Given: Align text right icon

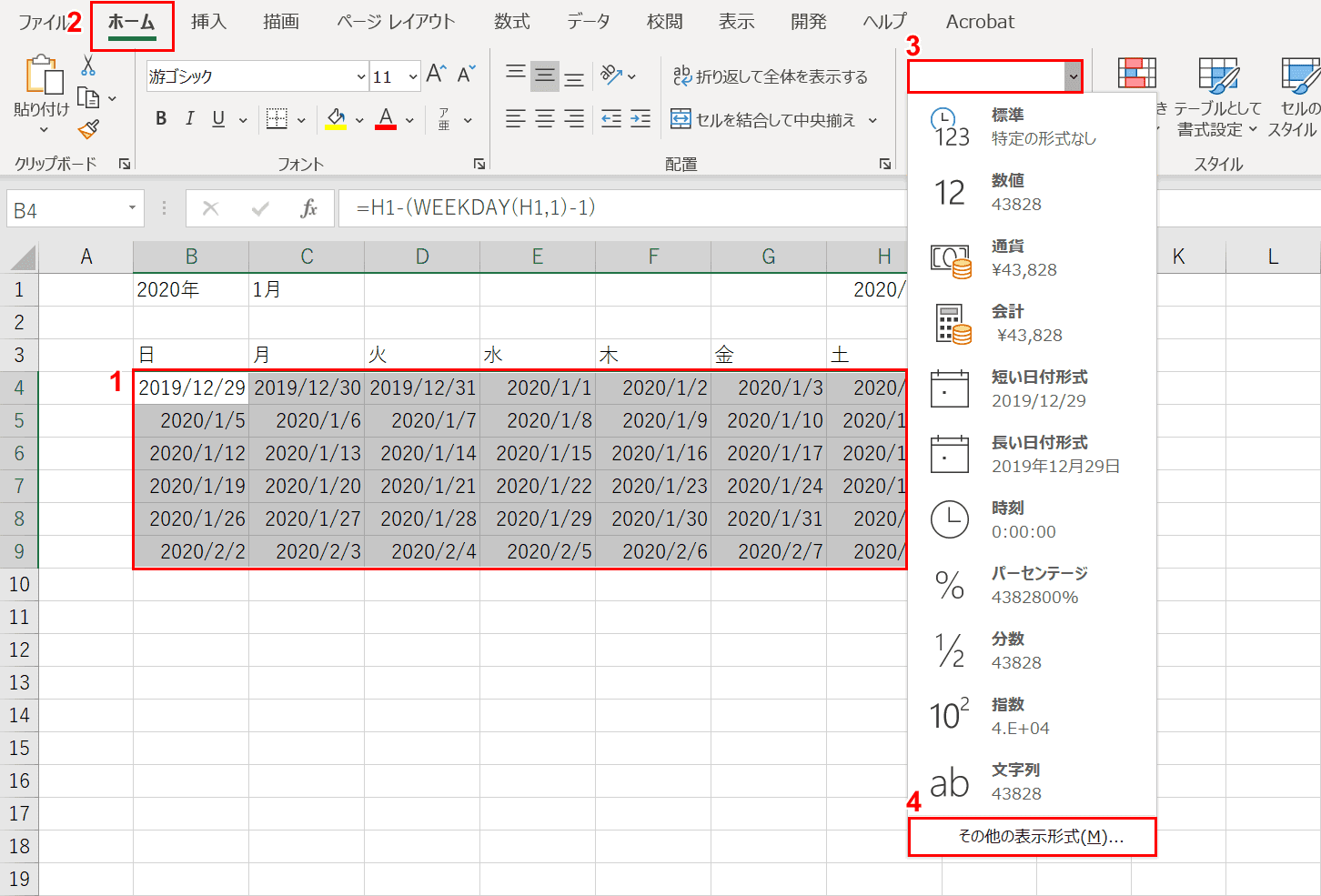Looking at the screenshot, I should [574, 119].
